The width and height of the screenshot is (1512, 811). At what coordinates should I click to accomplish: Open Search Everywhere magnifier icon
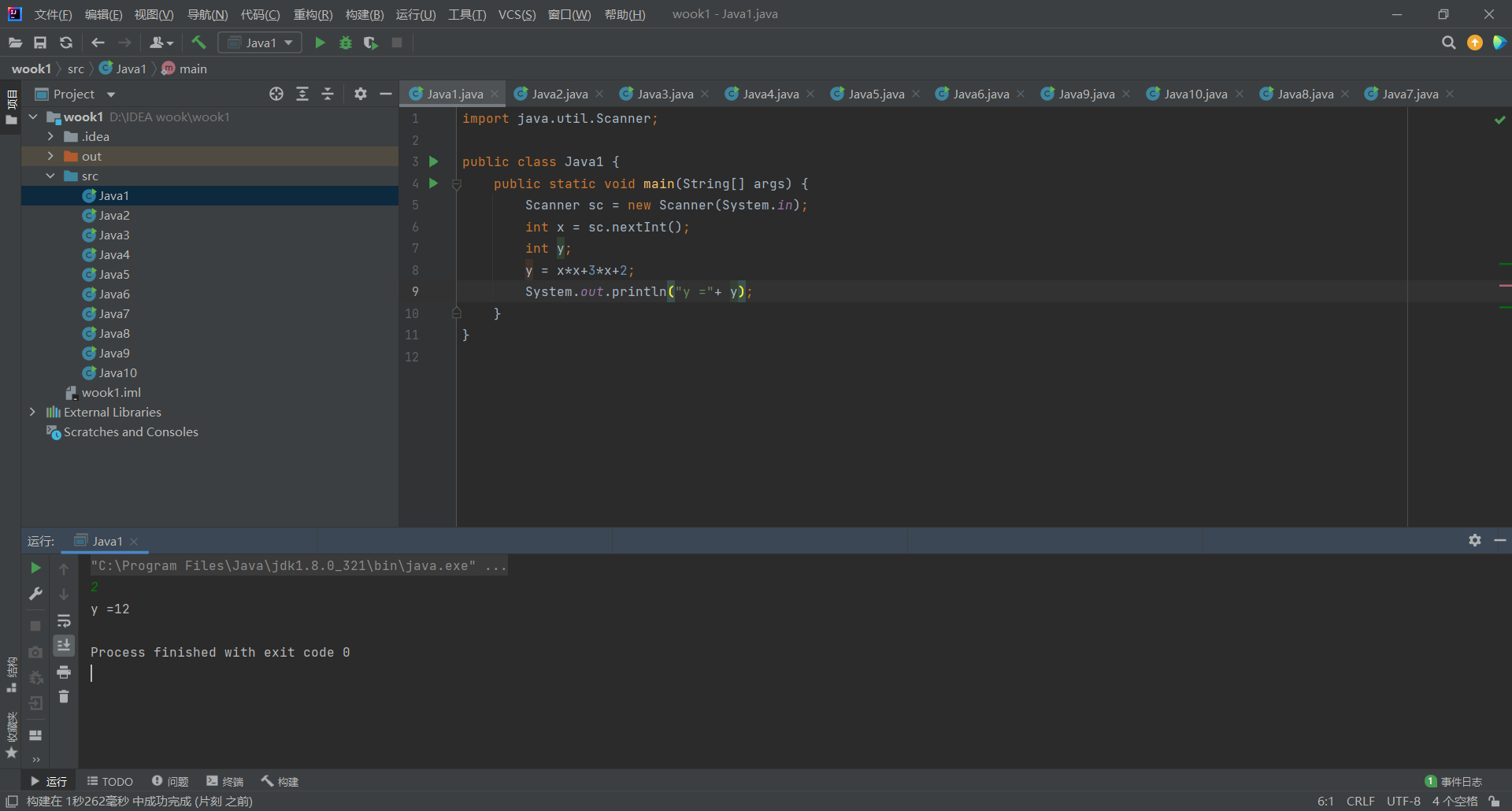point(1448,43)
